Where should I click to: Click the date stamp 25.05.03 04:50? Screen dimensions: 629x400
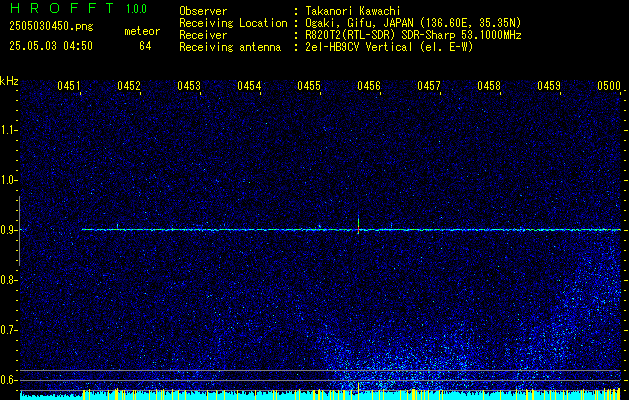[x=51, y=46]
